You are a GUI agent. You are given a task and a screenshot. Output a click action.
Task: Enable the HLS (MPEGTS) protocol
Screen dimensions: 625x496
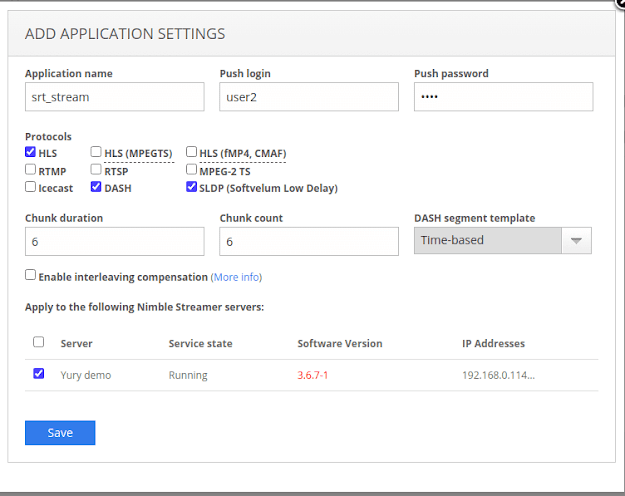tap(96, 153)
